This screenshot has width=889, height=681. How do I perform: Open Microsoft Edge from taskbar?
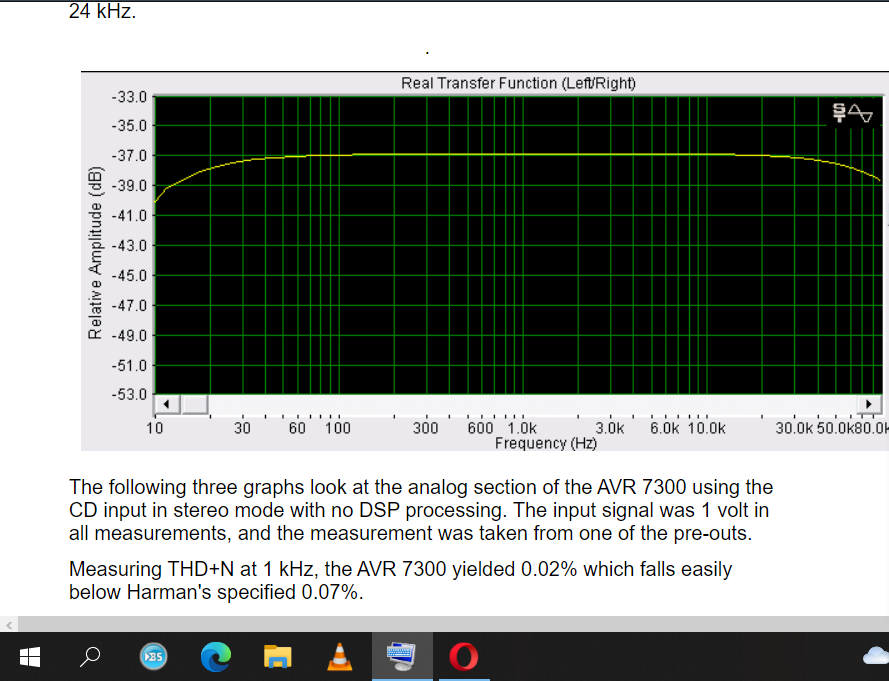[216, 657]
